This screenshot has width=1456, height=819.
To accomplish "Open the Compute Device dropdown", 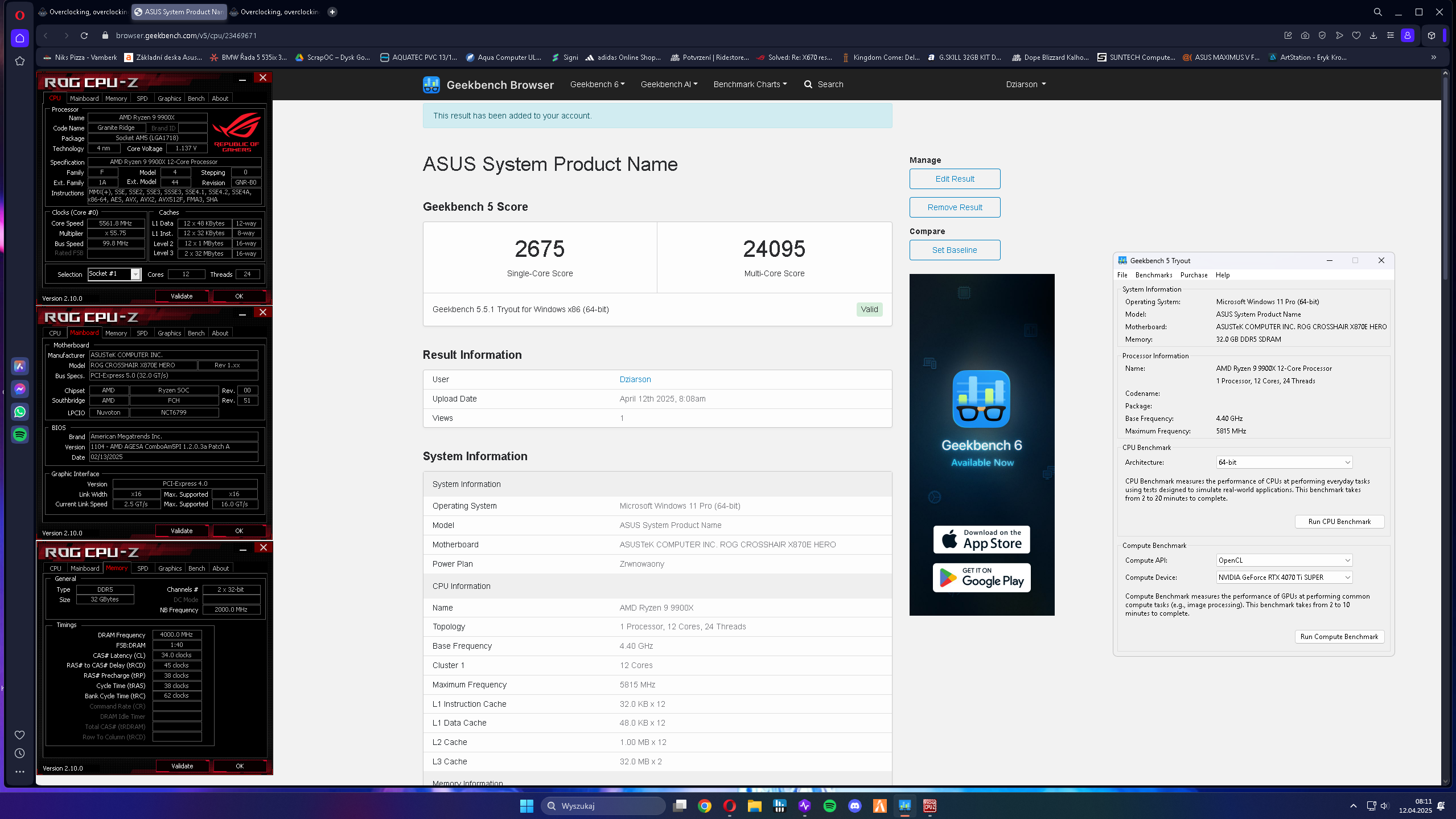I will [1284, 578].
